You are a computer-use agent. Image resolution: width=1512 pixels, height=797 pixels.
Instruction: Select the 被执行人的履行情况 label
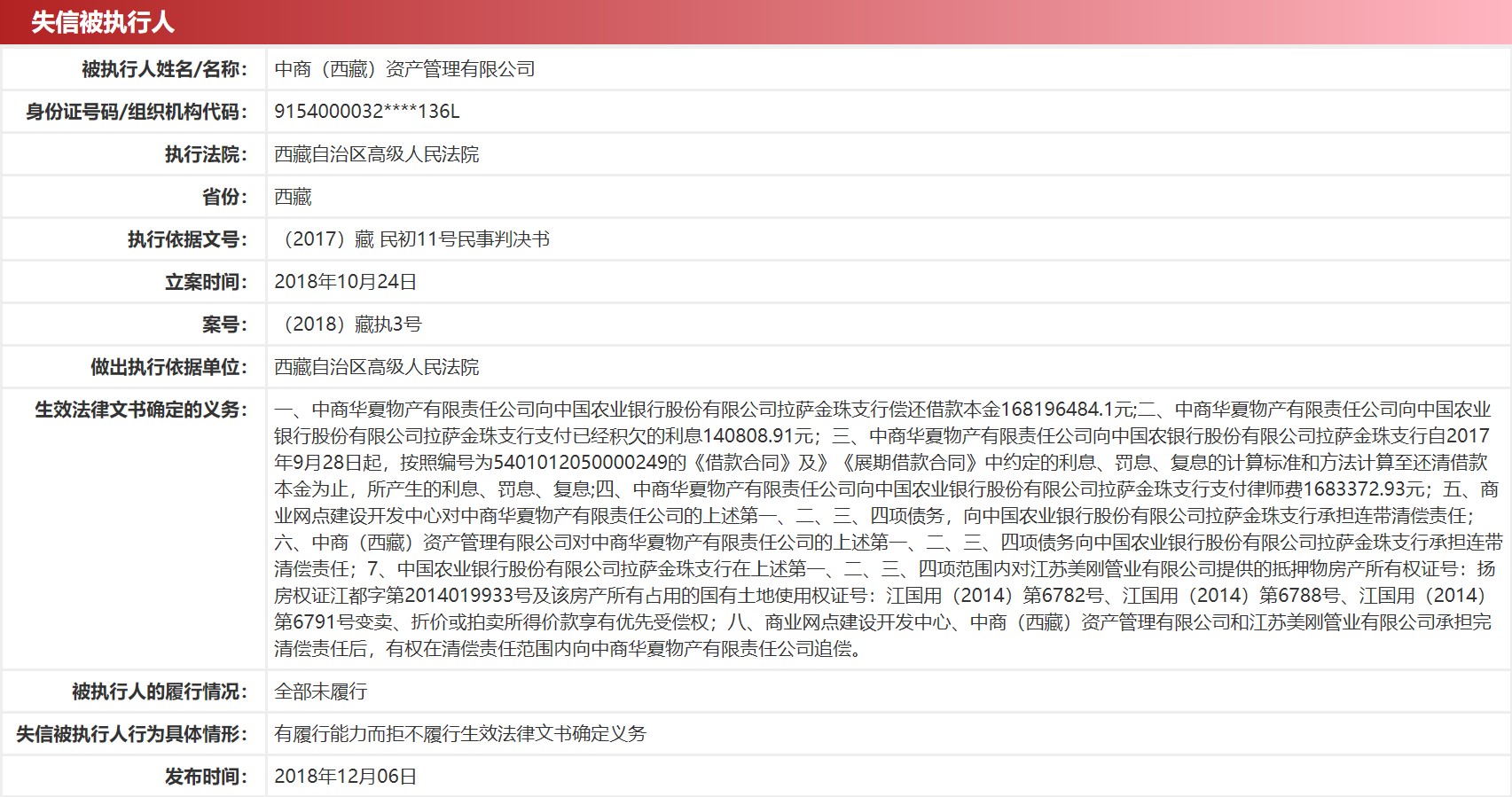tap(160, 692)
